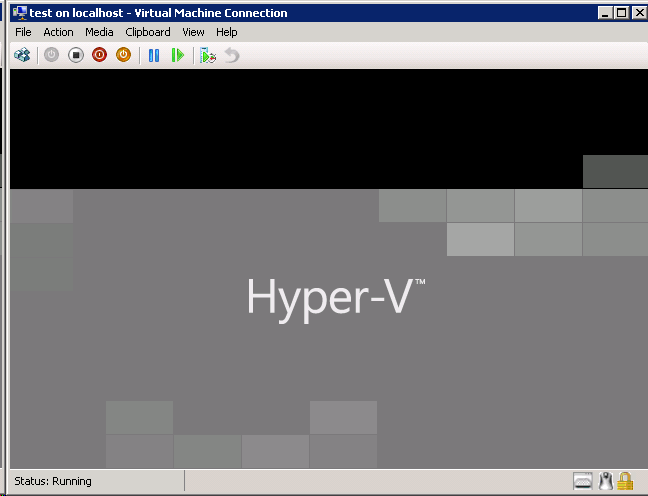This screenshot has width=648, height=496.
Task: Open the View menu
Action: tap(193, 32)
